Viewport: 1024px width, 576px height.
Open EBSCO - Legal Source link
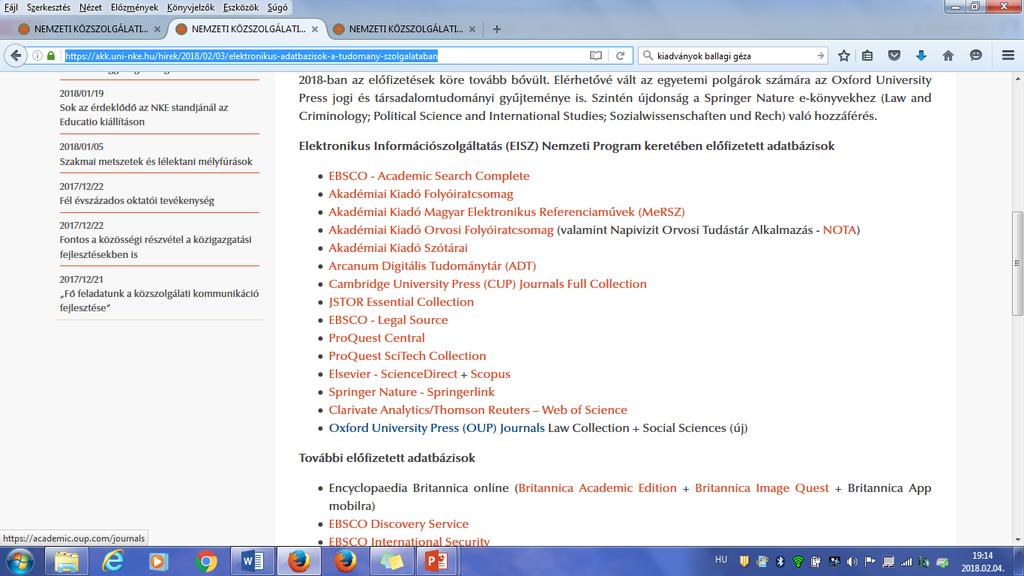click(388, 320)
